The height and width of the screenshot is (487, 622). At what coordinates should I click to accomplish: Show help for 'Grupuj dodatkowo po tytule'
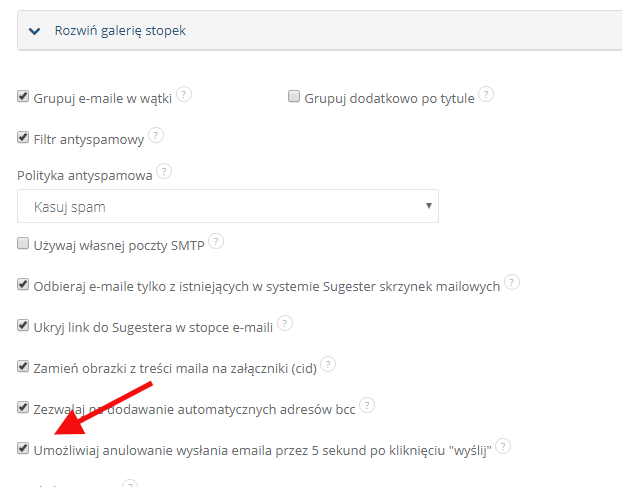[486, 94]
